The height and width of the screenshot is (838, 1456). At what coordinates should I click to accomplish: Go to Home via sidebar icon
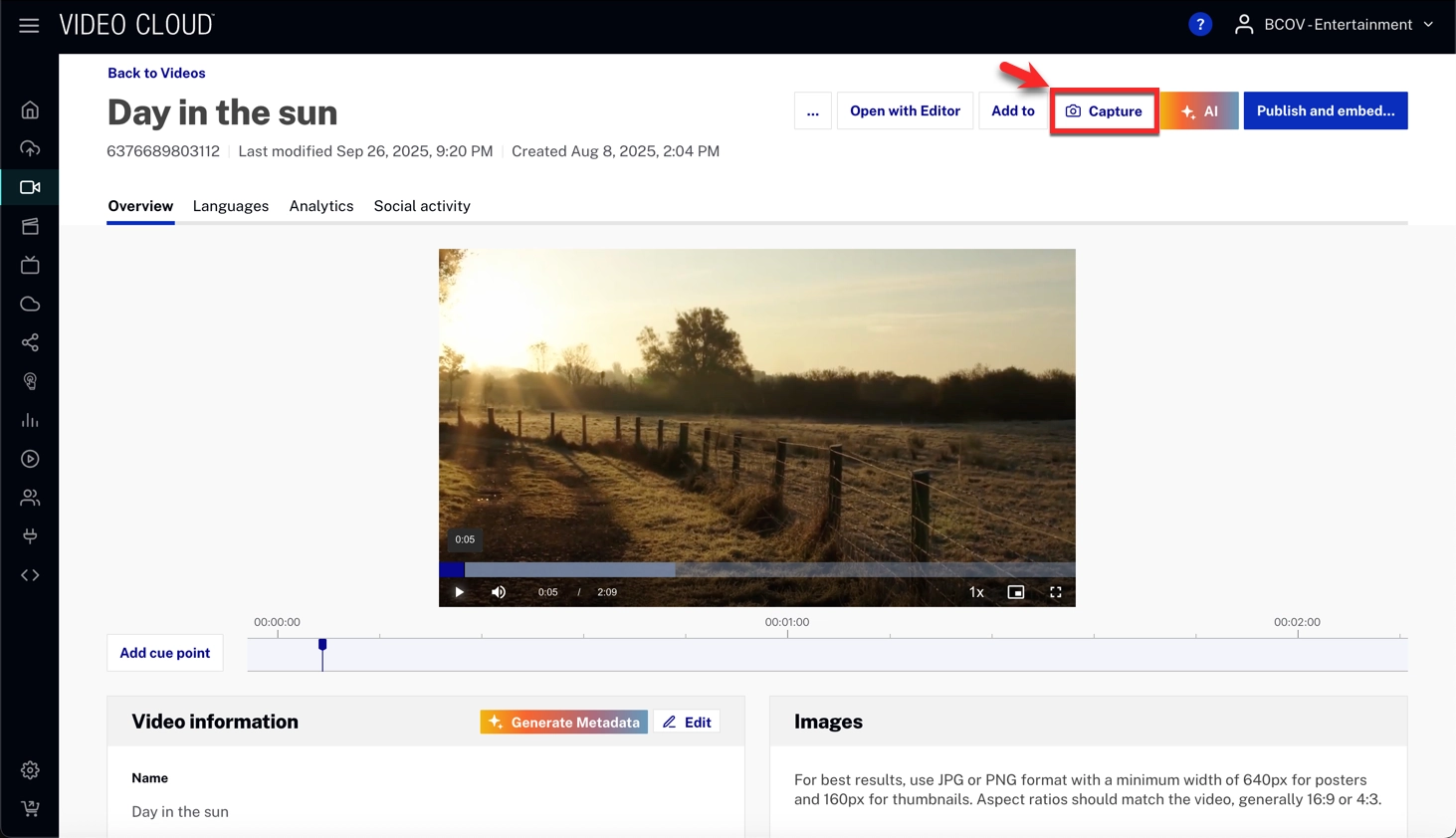[30, 110]
